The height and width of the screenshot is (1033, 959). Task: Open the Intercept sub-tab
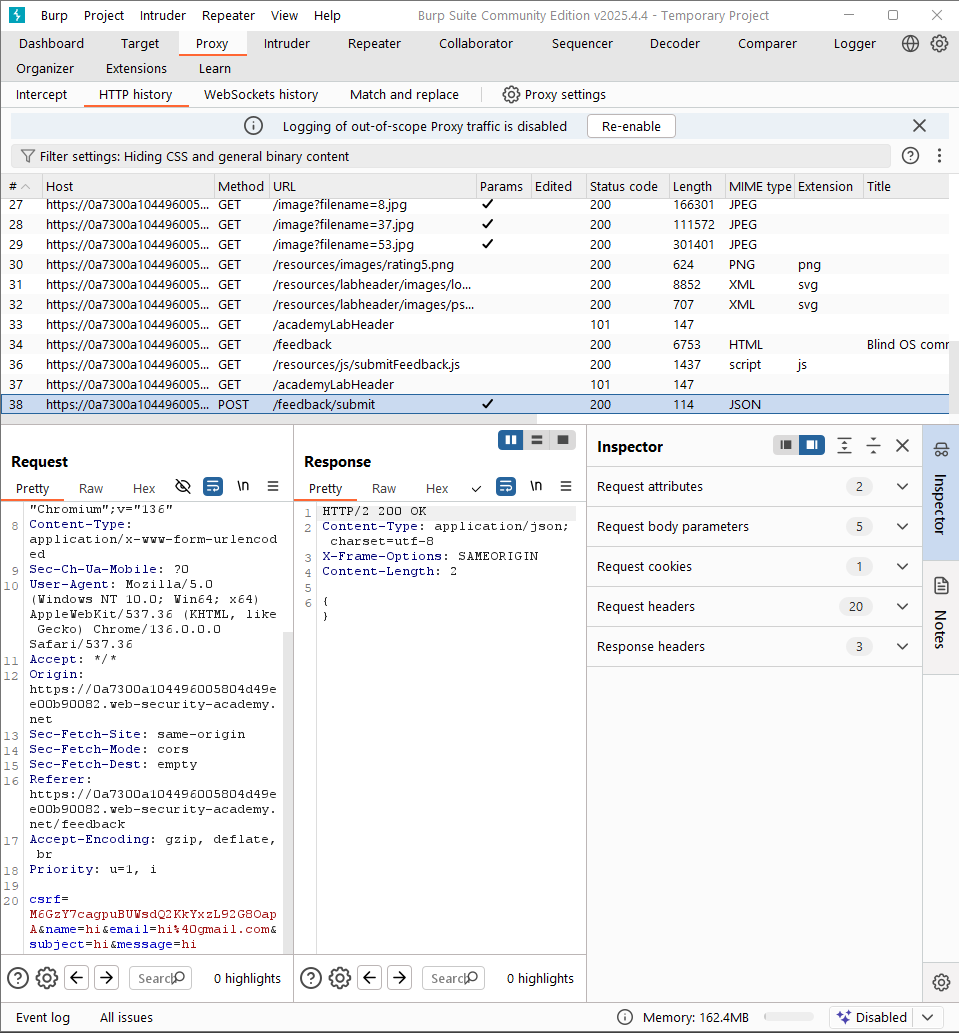41,94
